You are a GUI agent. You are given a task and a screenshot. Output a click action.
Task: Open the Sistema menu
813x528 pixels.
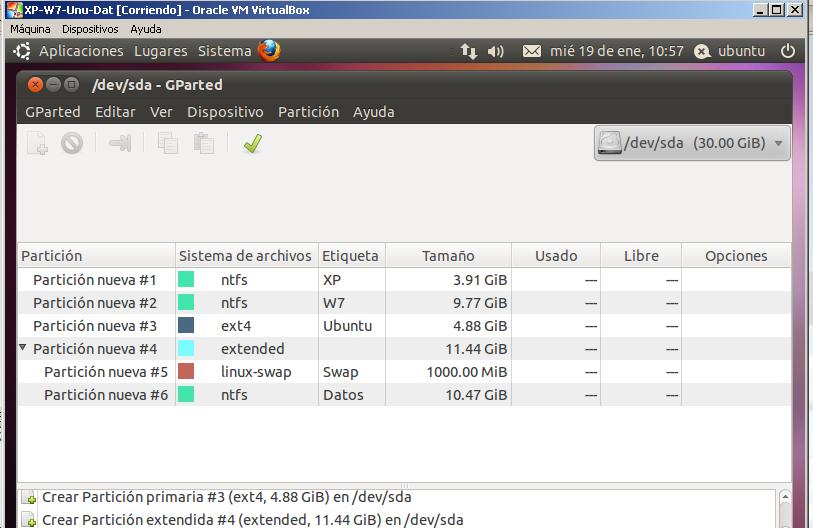click(225, 51)
